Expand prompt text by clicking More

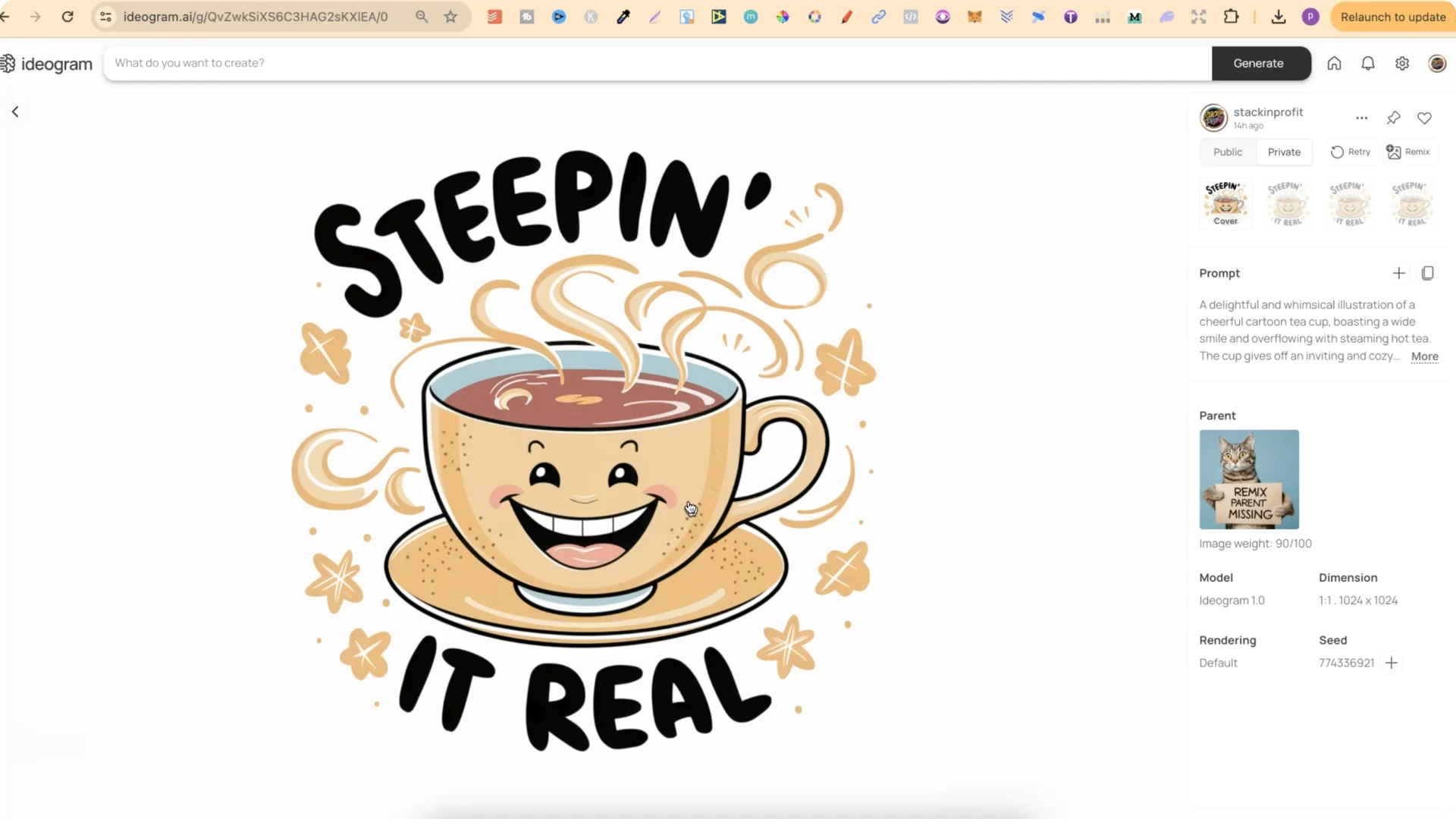(x=1424, y=356)
